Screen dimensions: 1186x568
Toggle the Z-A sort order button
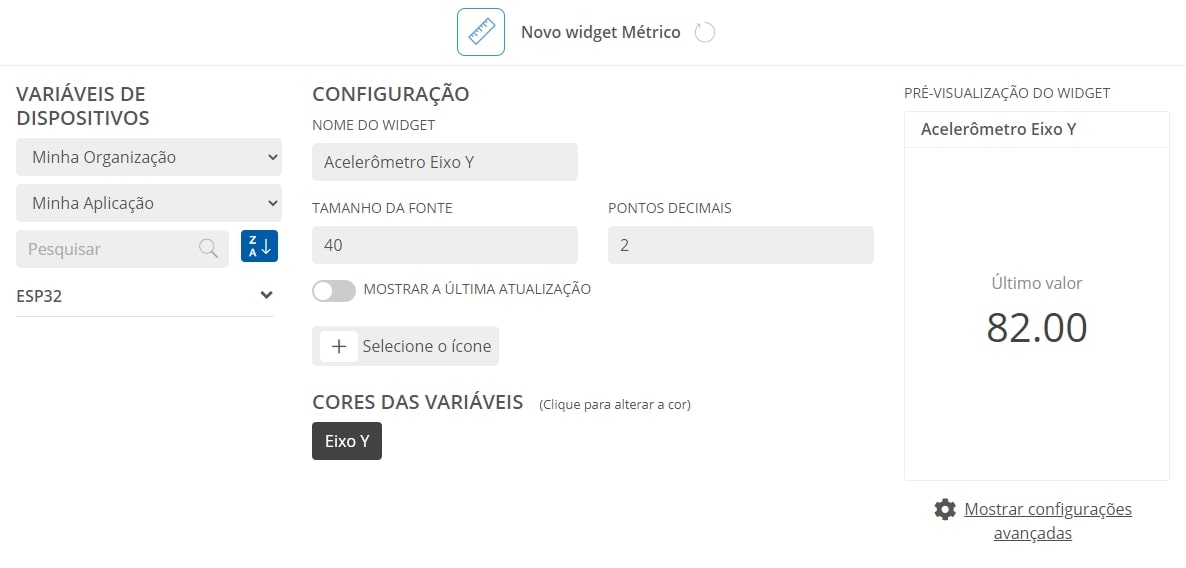(259, 247)
